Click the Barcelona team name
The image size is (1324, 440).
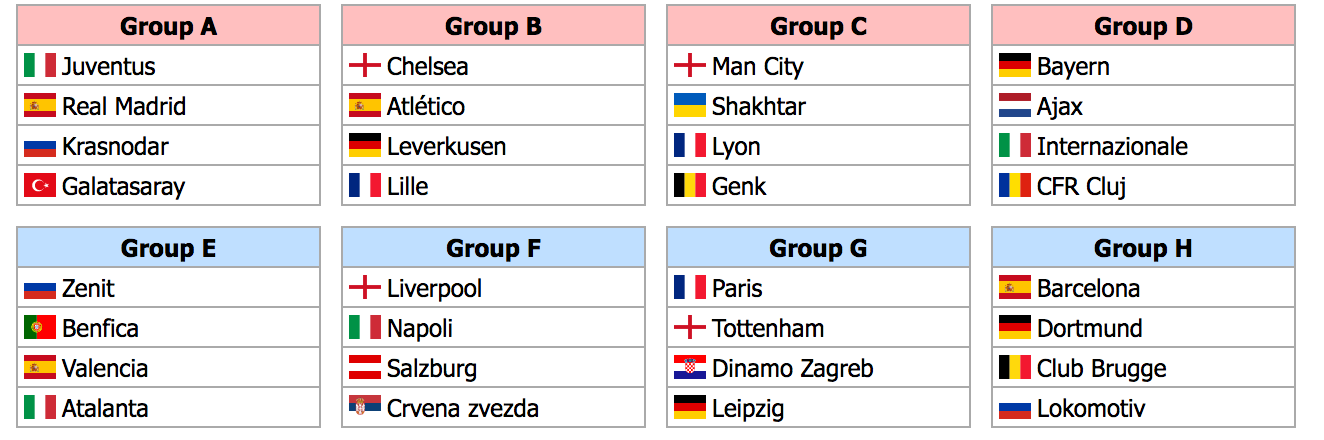(x=1088, y=288)
